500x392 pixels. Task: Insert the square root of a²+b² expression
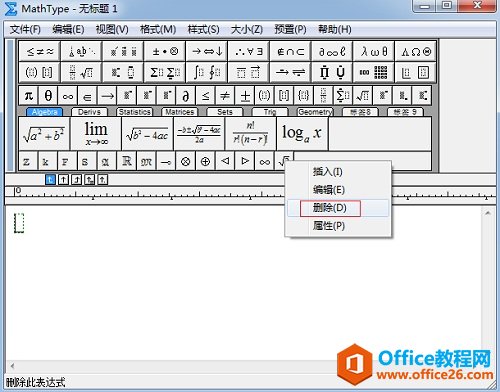44,134
